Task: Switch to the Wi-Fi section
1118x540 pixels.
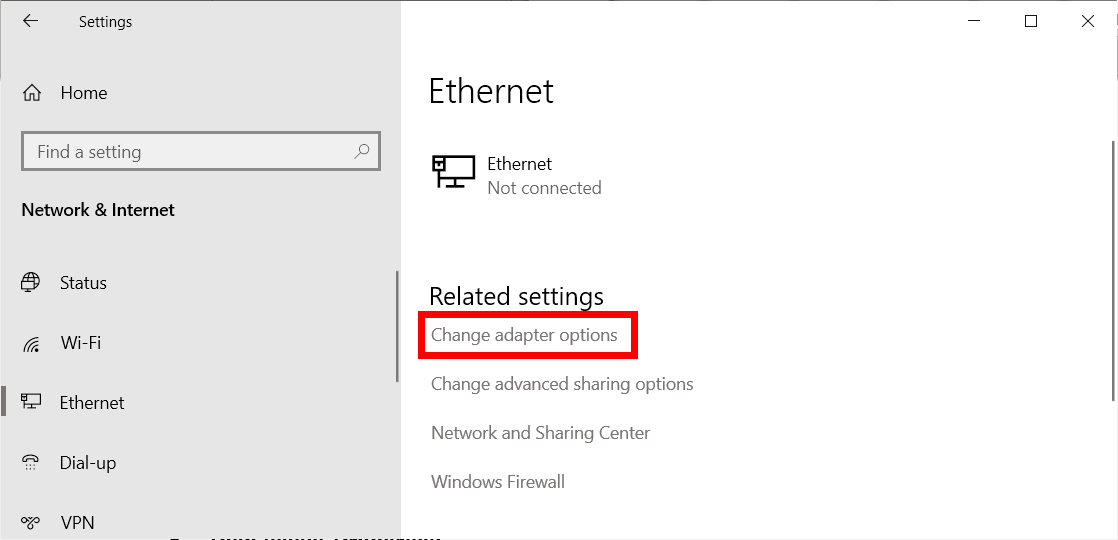Action: (81, 343)
